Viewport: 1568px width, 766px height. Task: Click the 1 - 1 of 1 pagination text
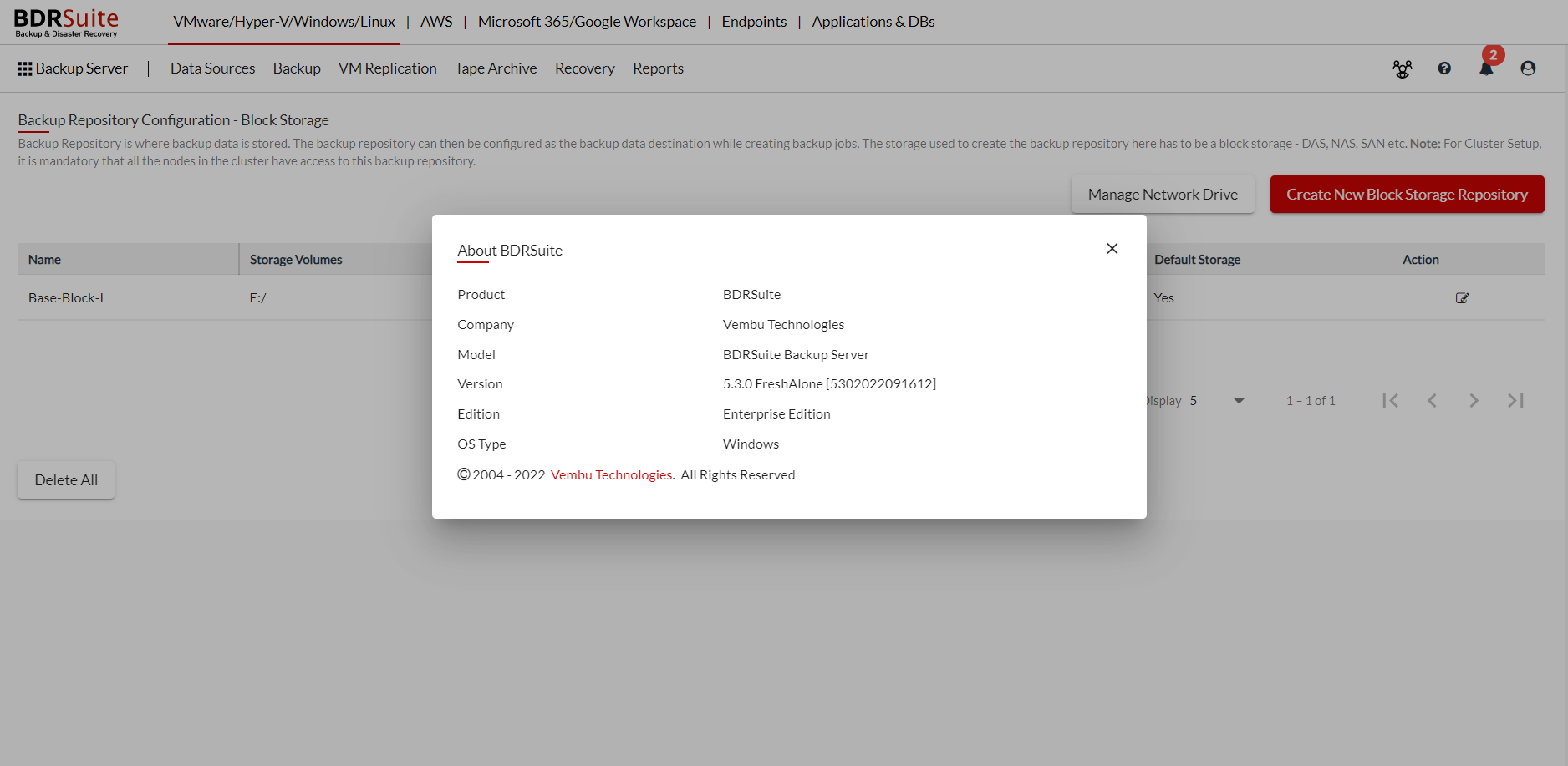pos(1311,401)
